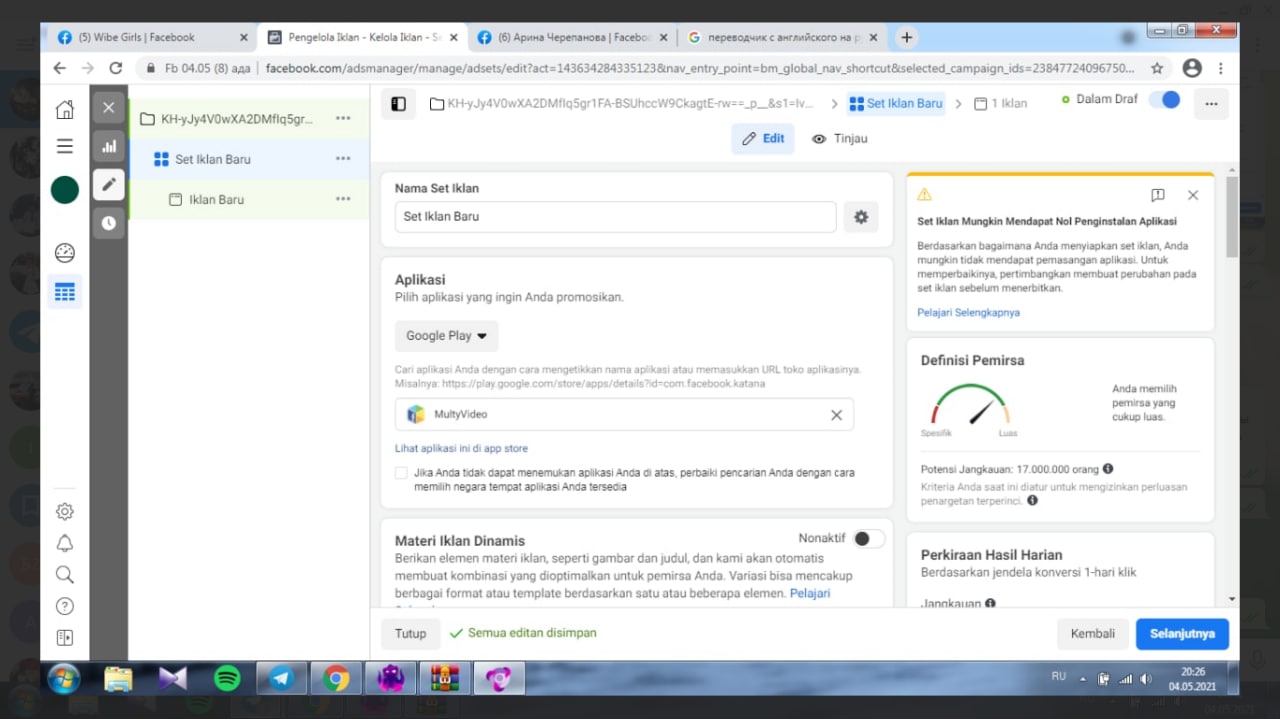Open the Pelajari link under Materi Iklan Dinamis

(810, 593)
